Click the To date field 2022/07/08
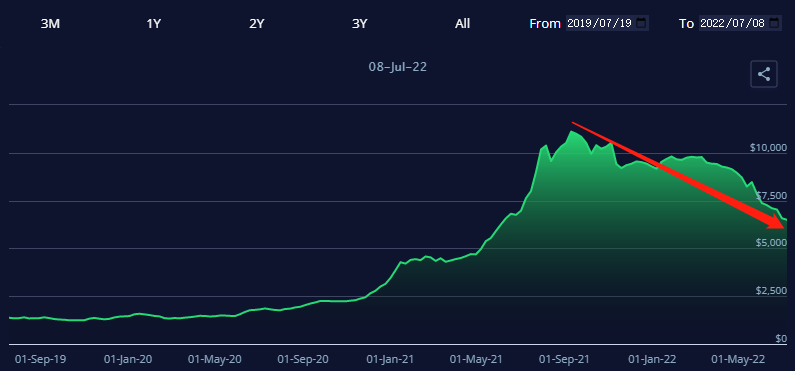 (740, 23)
